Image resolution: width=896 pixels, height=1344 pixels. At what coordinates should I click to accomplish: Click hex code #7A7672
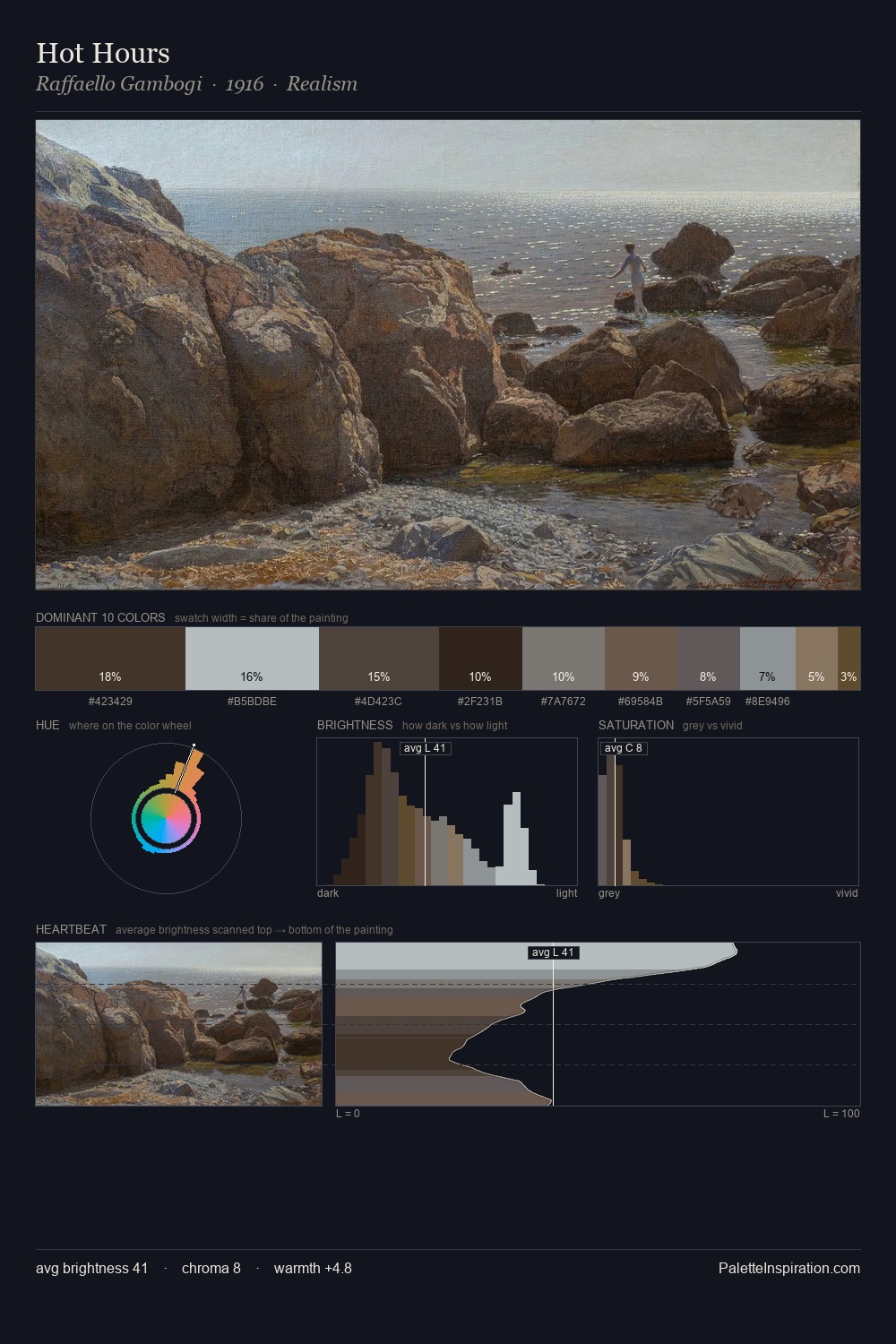[564, 702]
